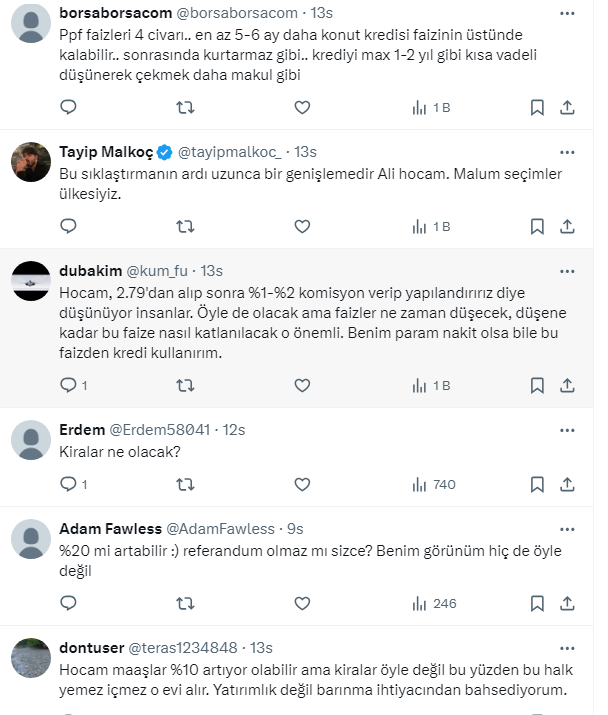Retweet Tayip Malkoç's reply

point(185,227)
